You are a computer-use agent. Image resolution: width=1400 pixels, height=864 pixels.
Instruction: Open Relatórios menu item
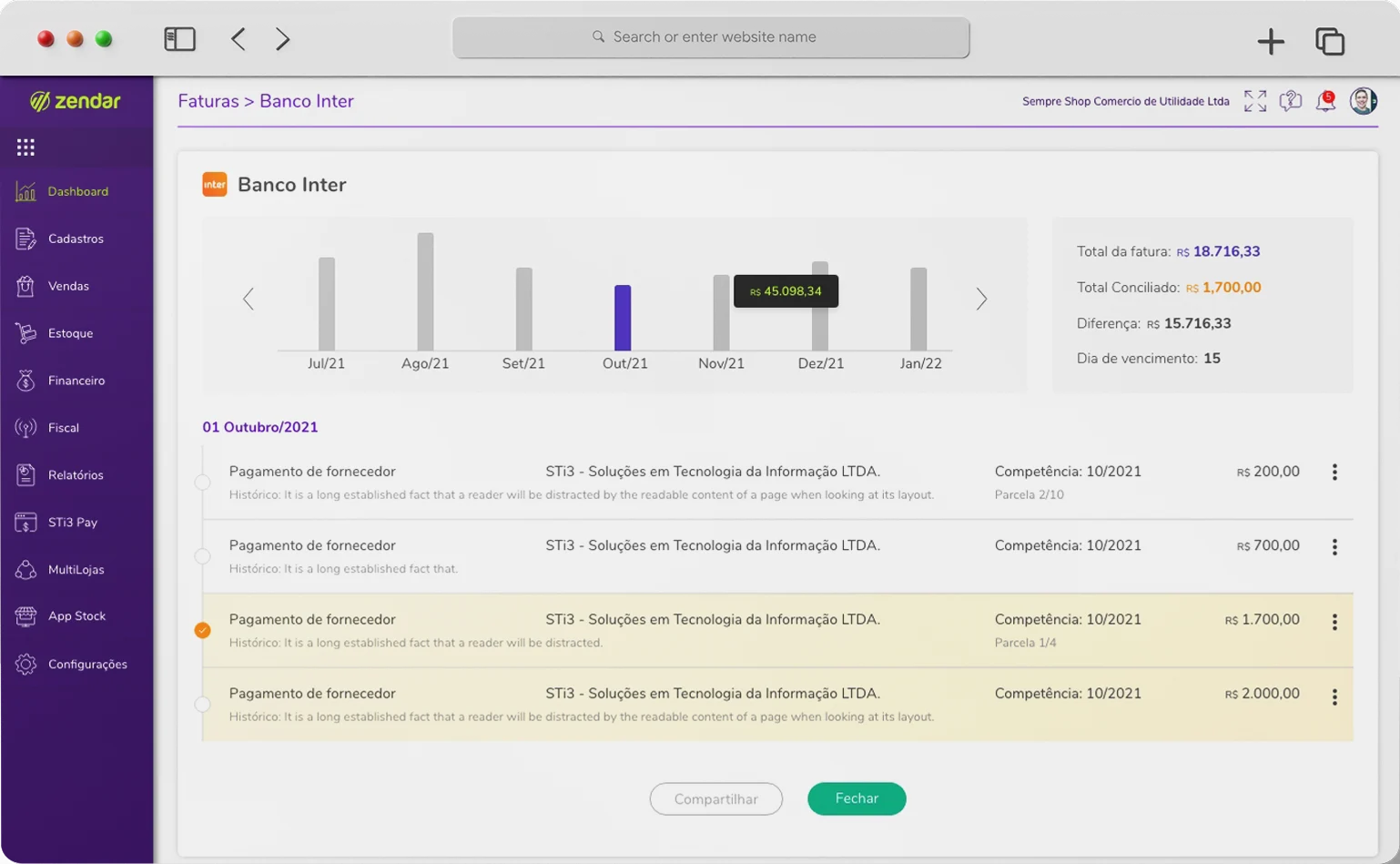point(77,475)
